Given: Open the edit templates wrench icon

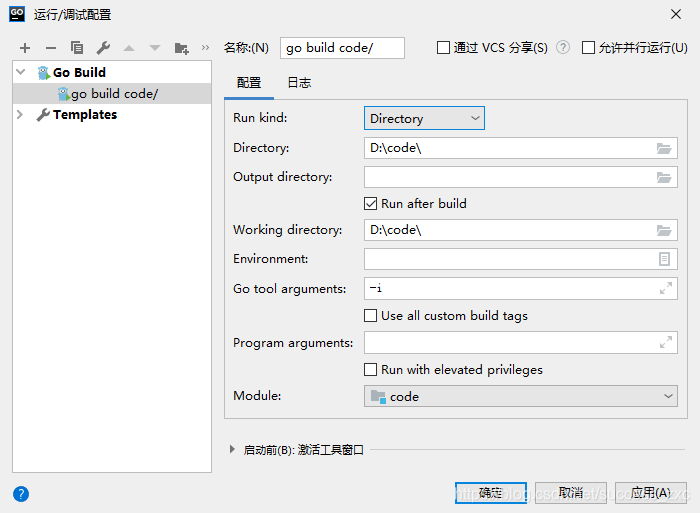Looking at the screenshot, I should (x=103, y=47).
